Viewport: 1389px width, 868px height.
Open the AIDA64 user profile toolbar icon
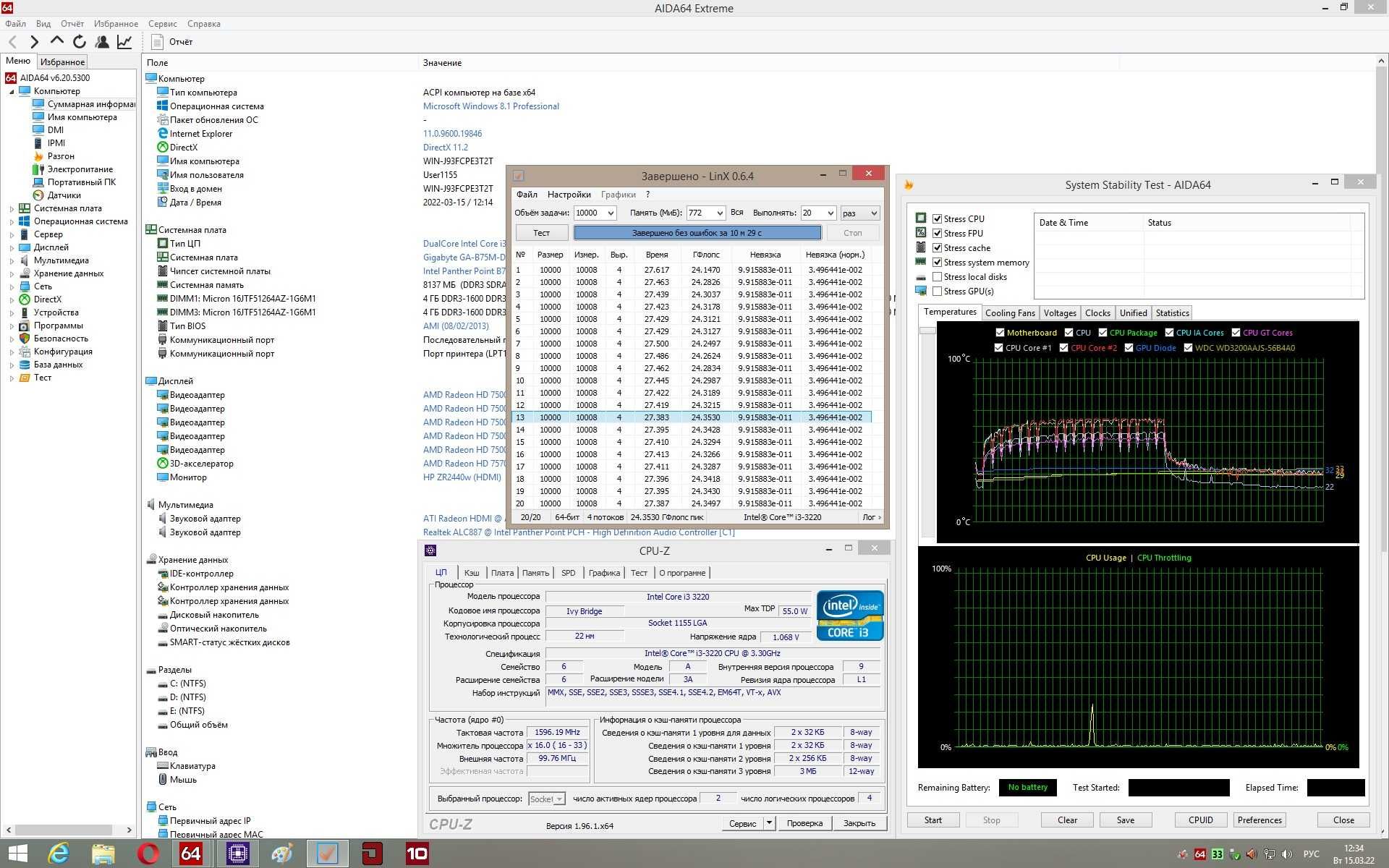102,42
